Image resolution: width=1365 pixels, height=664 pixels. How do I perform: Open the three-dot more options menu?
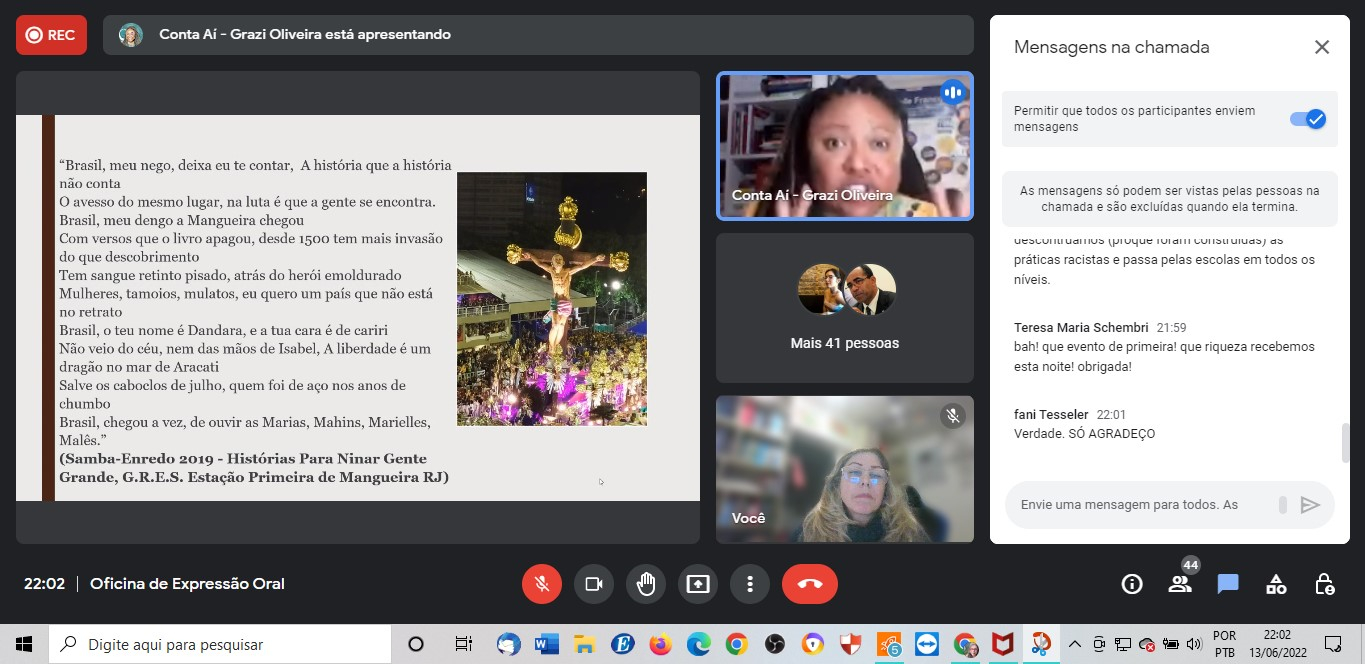[x=749, y=584]
